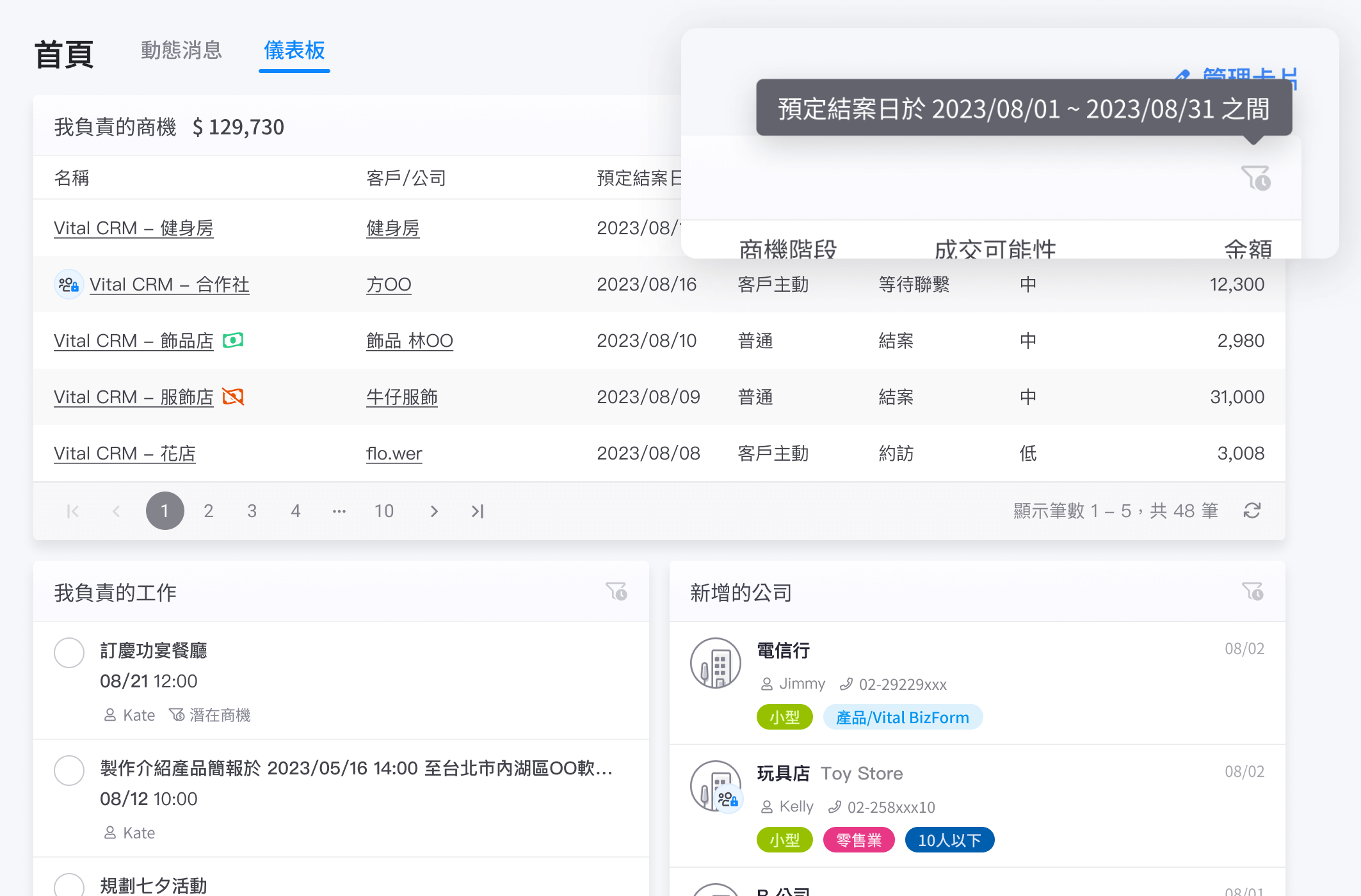1361x896 pixels.
Task: Click the amount 31,000 cell
Action: tap(1237, 397)
